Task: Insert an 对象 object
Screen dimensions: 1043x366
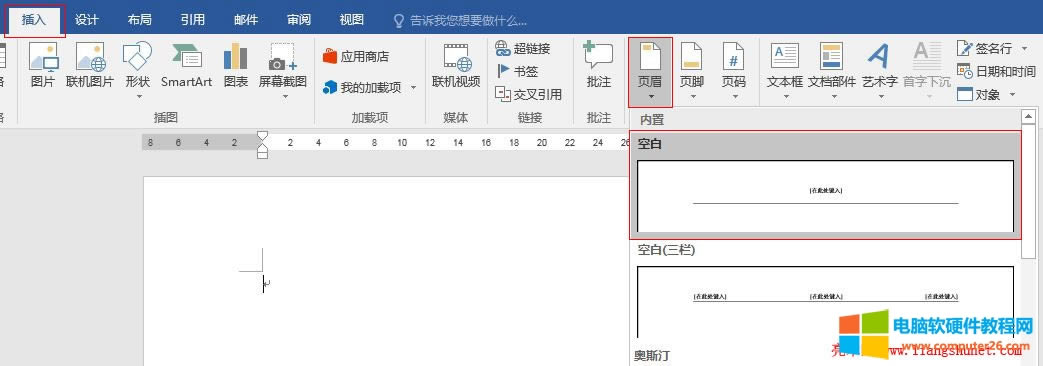Action: 978,94
